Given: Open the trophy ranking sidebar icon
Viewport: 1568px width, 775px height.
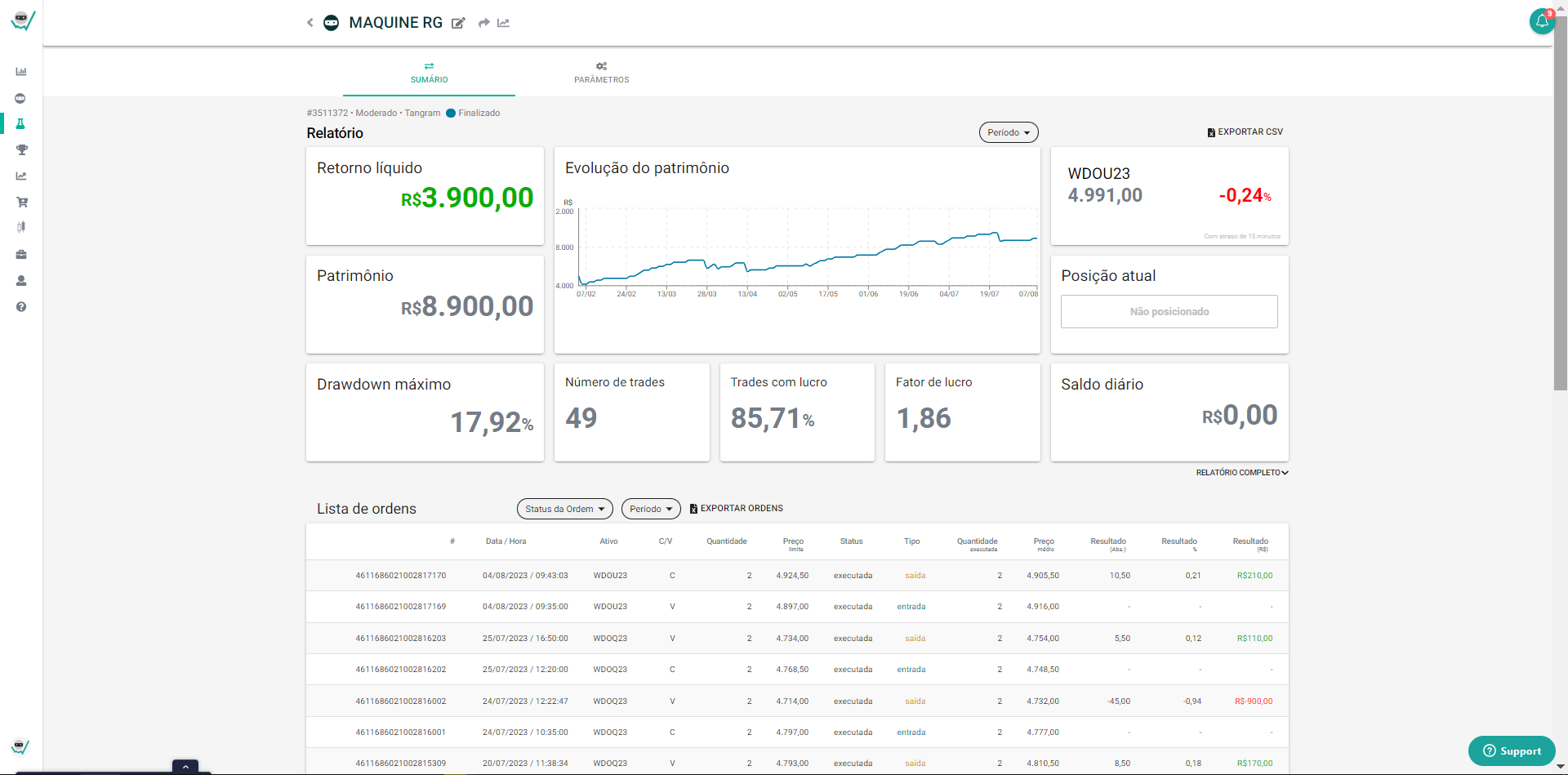Looking at the screenshot, I should 21,150.
